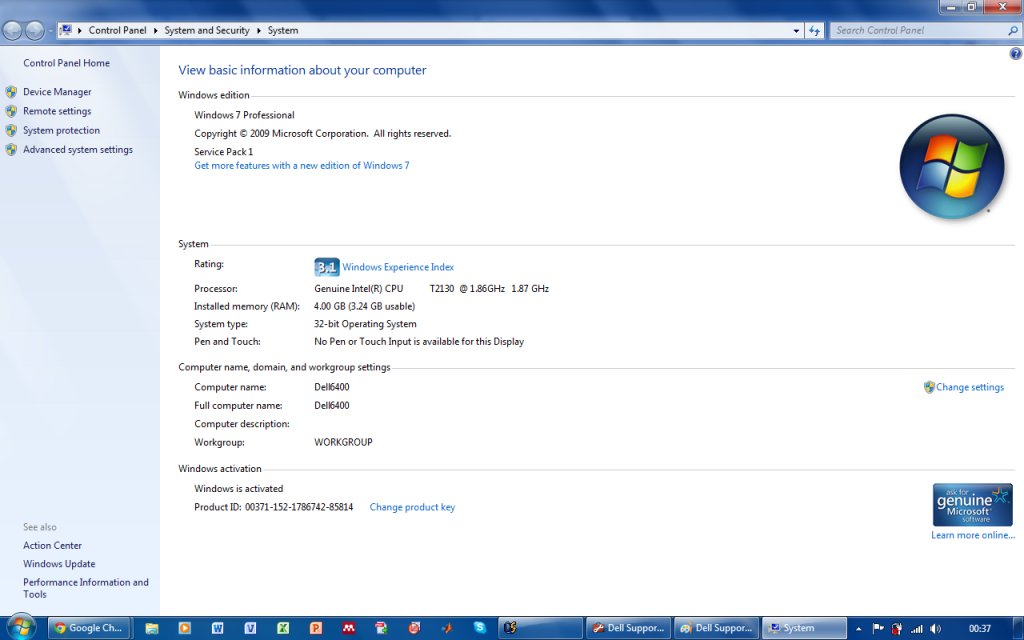
Task: Launch MATLAB from the taskbar
Action: 447,628
